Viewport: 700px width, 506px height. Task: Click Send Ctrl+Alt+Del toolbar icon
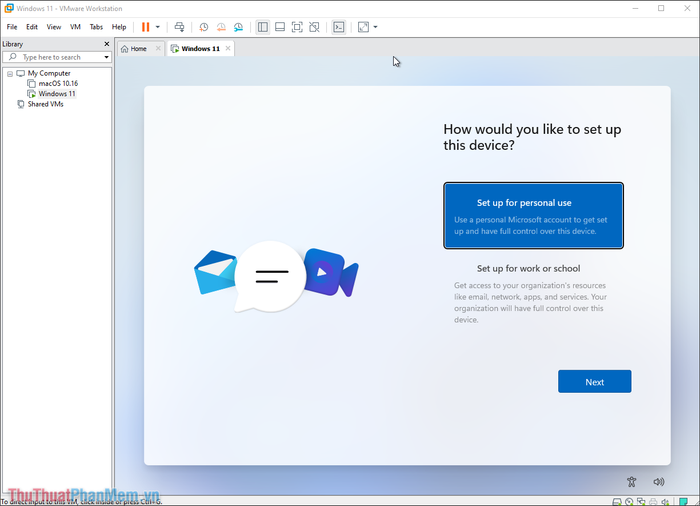[x=179, y=27]
